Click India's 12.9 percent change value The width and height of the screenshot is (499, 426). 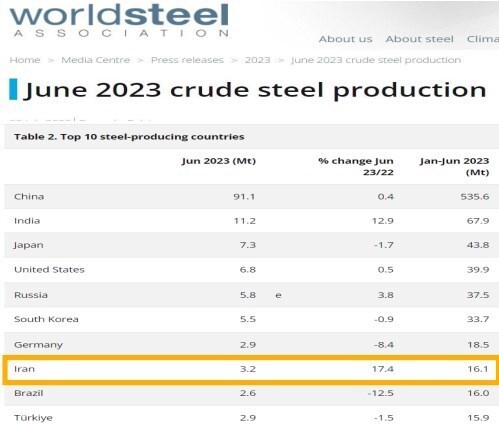(x=383, y=221)
